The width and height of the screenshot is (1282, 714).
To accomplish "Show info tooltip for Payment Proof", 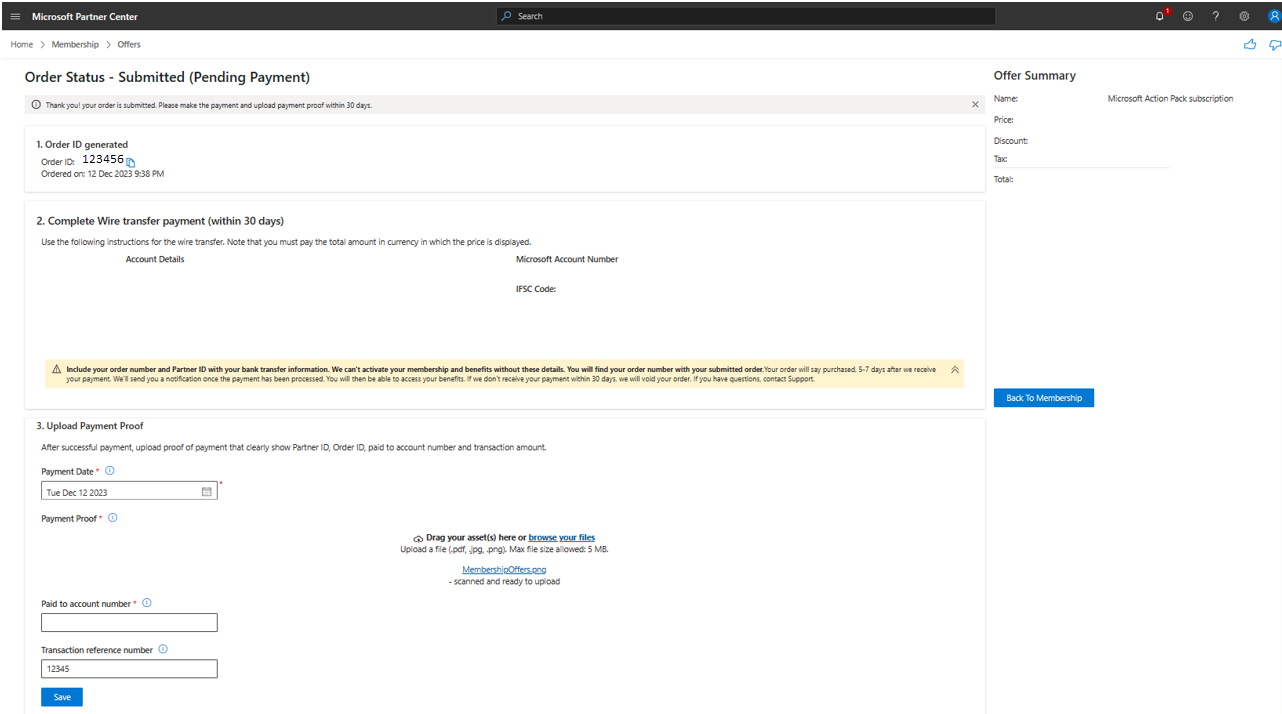I will [x=112, y=518].
